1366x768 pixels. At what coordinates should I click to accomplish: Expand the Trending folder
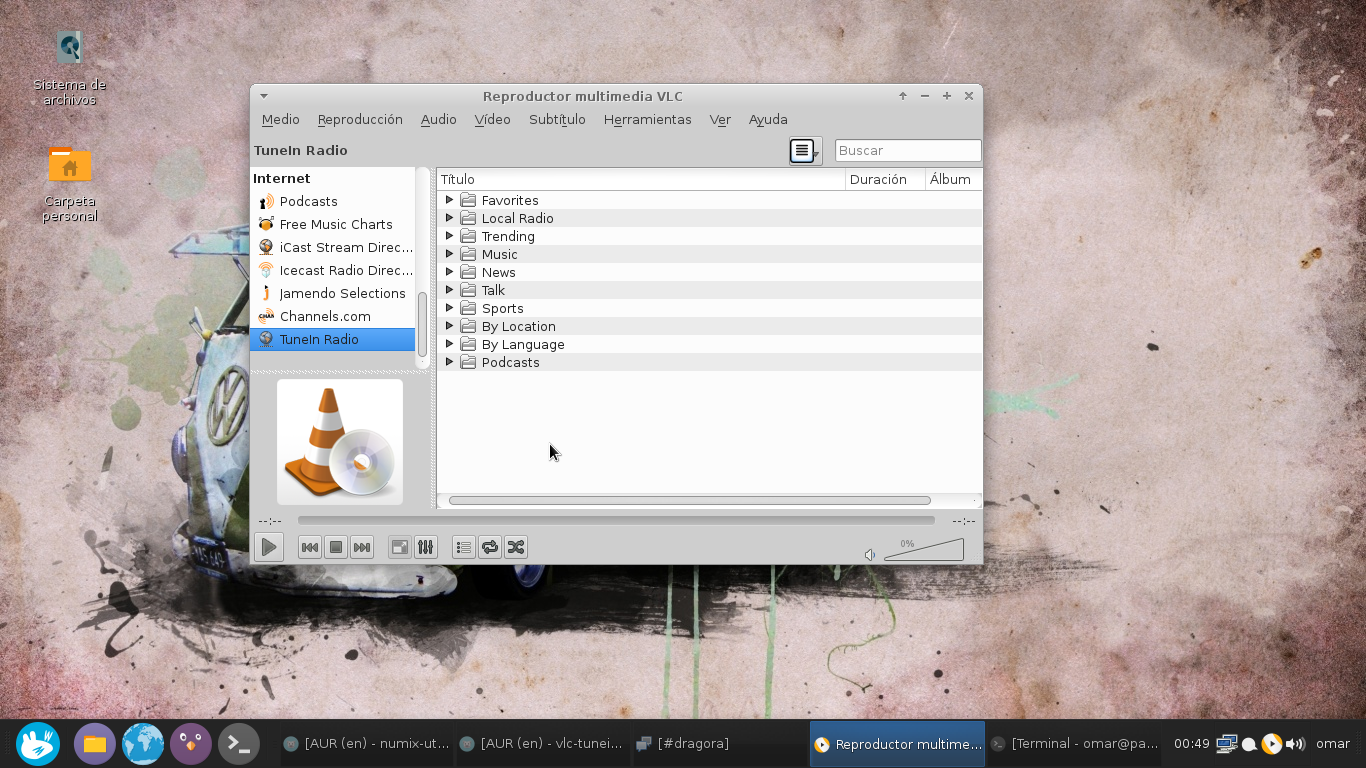(450, 236)
